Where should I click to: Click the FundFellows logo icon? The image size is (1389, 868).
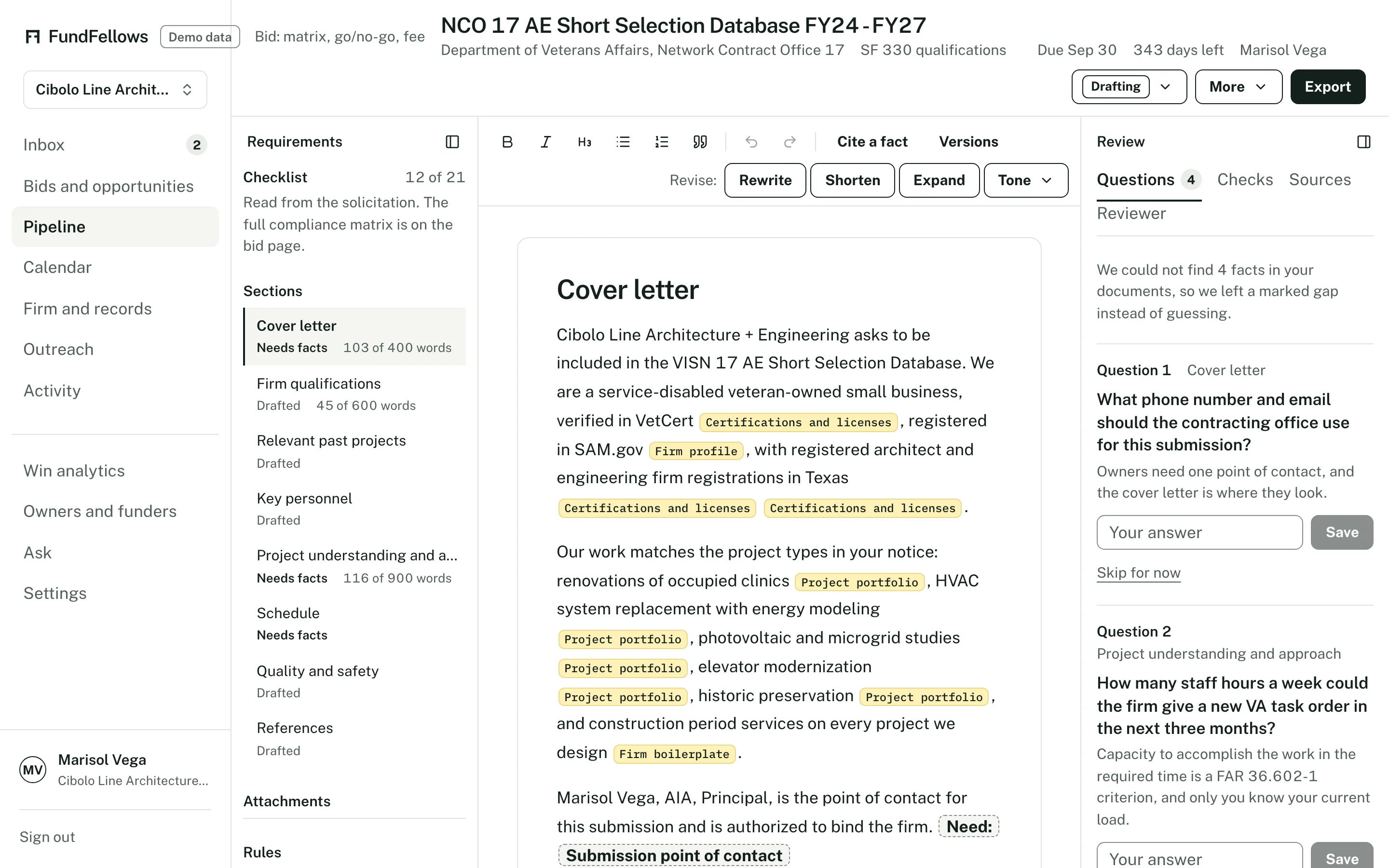[33, 37]
